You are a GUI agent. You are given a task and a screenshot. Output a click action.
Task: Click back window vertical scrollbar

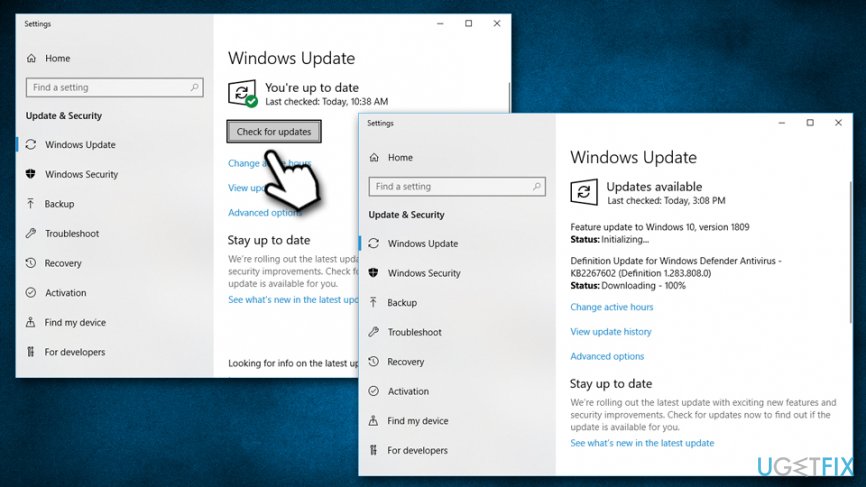[x=508, y=98]
